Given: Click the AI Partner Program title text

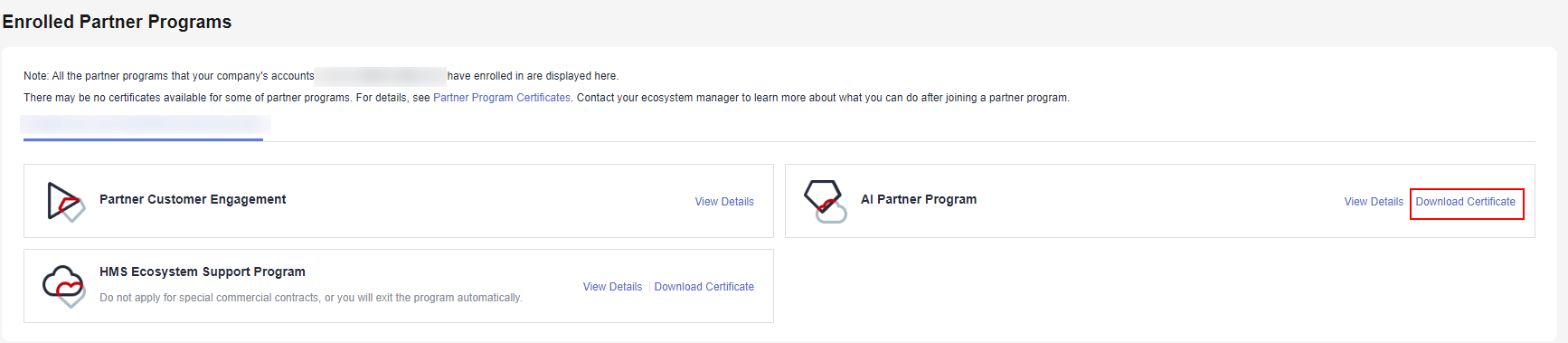Looking at the screenshot, I should click(x=919, y=199).
